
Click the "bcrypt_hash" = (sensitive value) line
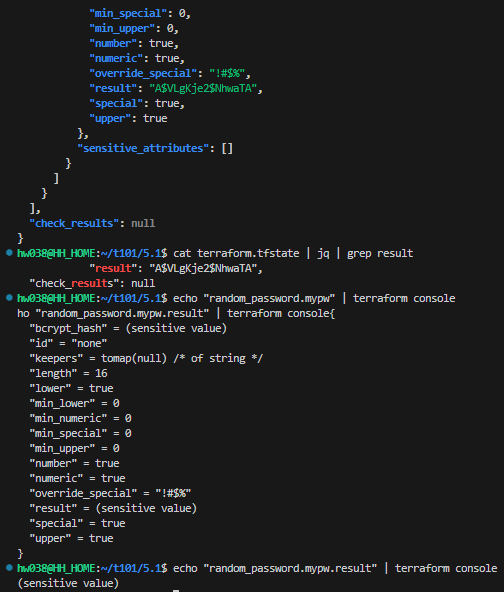[x=128, y=328]
